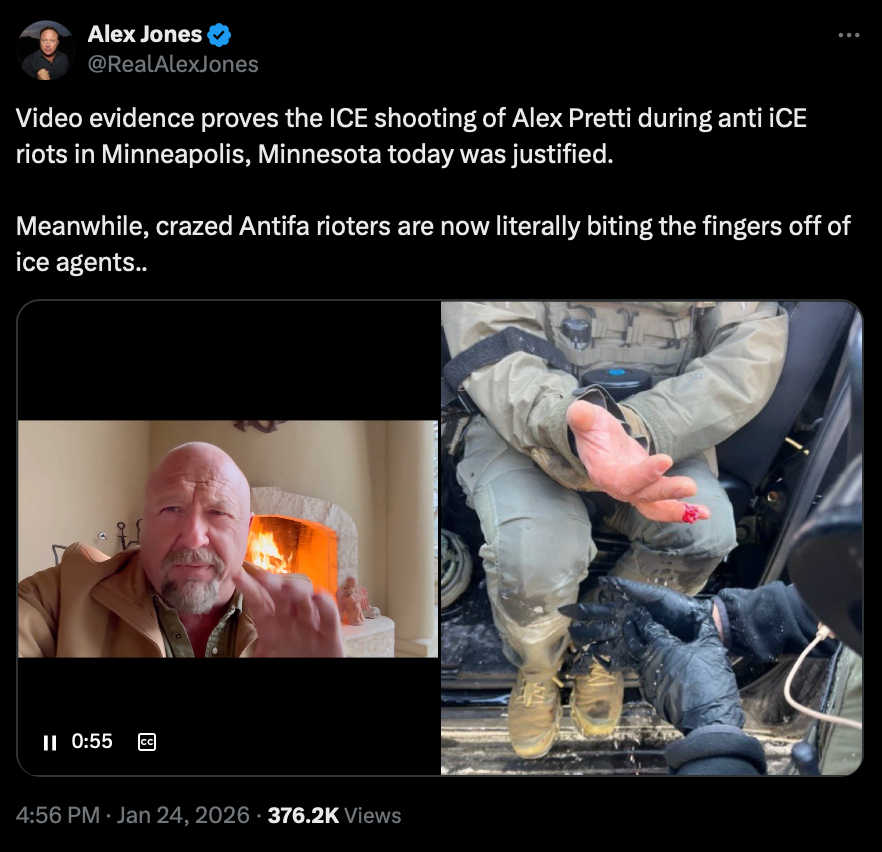Pause the playing video
Screen dimensions: 882x852
click(50, 742)
